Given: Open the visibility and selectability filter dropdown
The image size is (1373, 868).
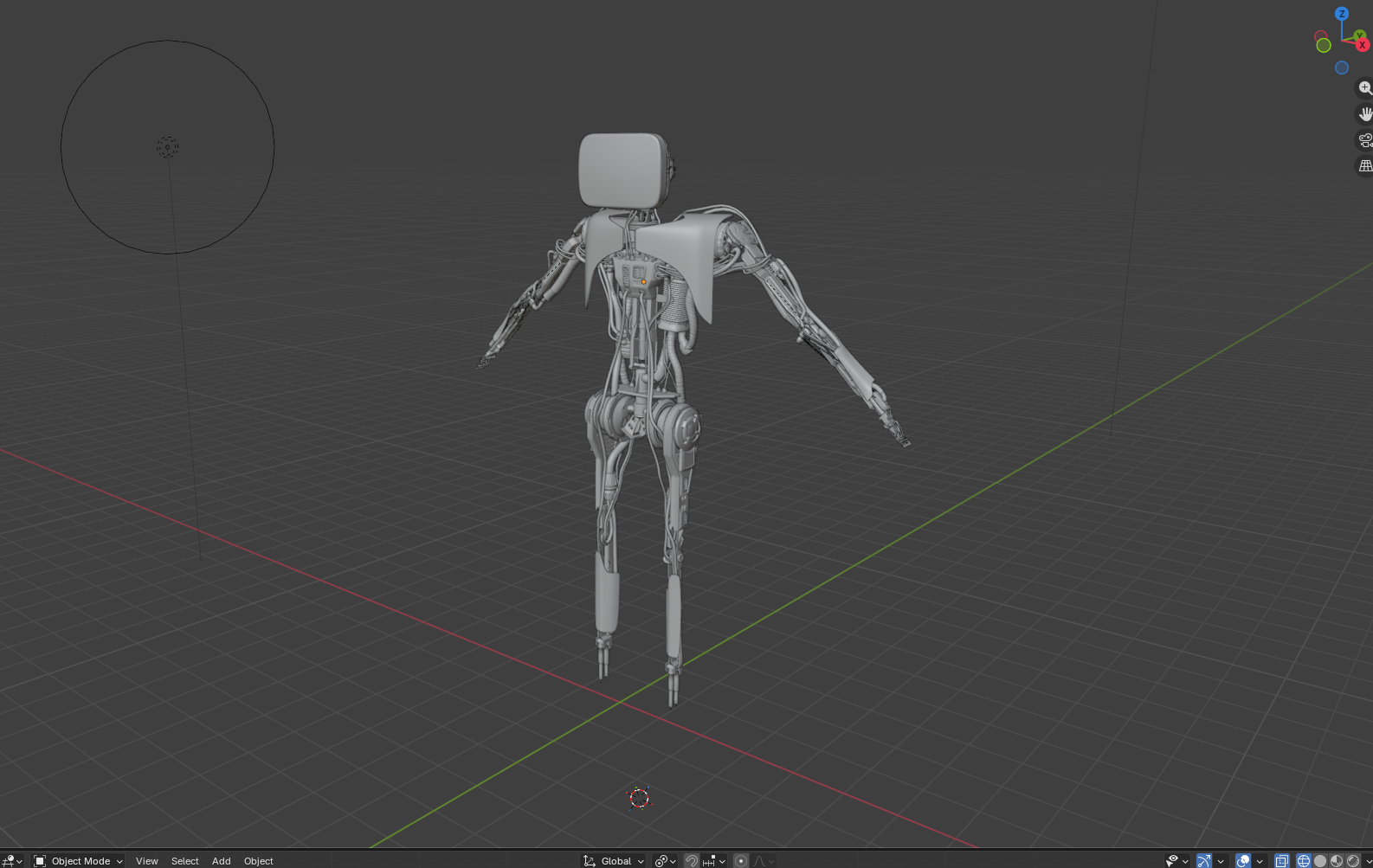Looking at the screenshot, I should point(1176,861).
